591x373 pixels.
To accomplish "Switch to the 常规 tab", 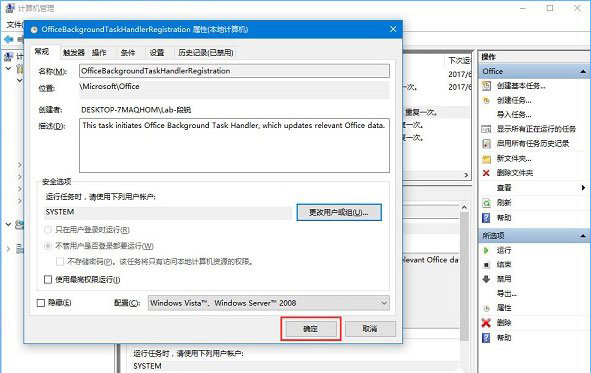I will [x=42, y=52].
